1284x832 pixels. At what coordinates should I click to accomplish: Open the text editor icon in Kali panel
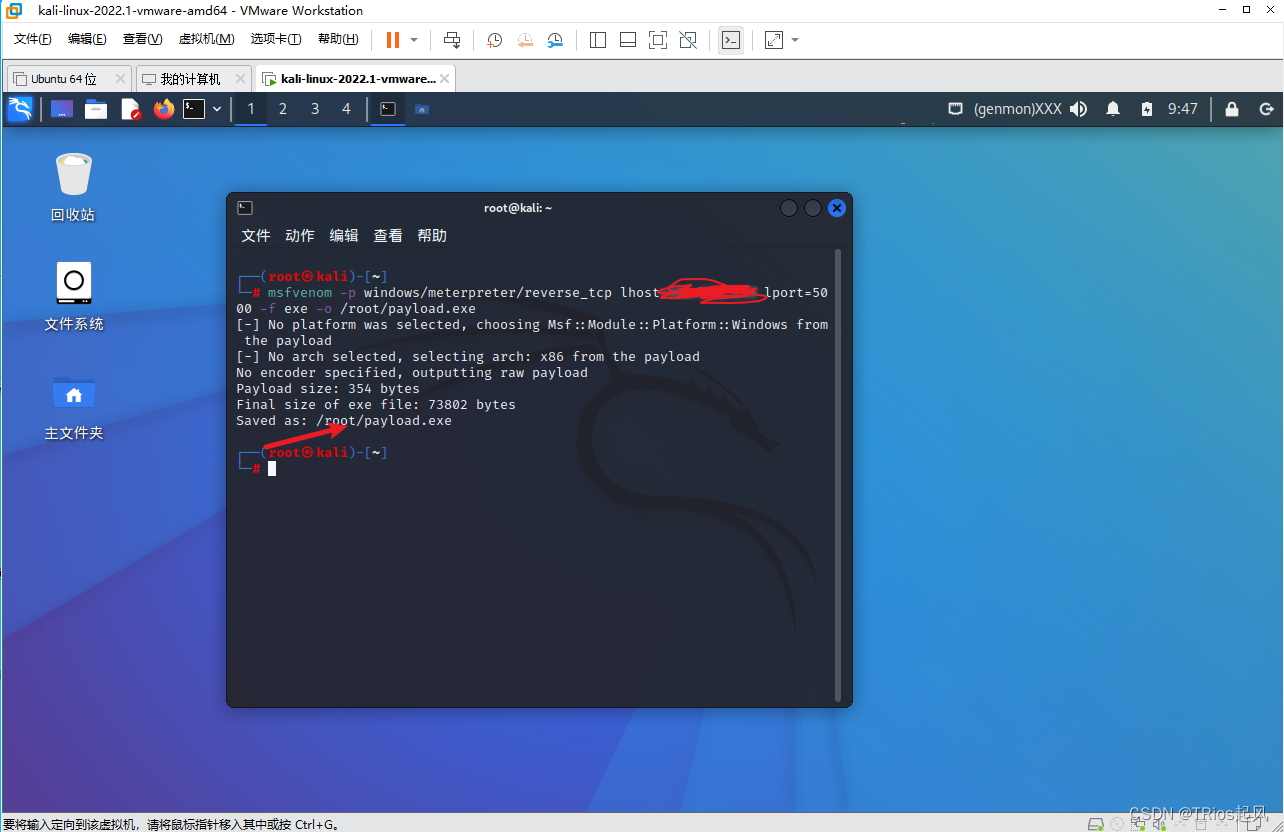pyautogui.click(x=131, y=109)
